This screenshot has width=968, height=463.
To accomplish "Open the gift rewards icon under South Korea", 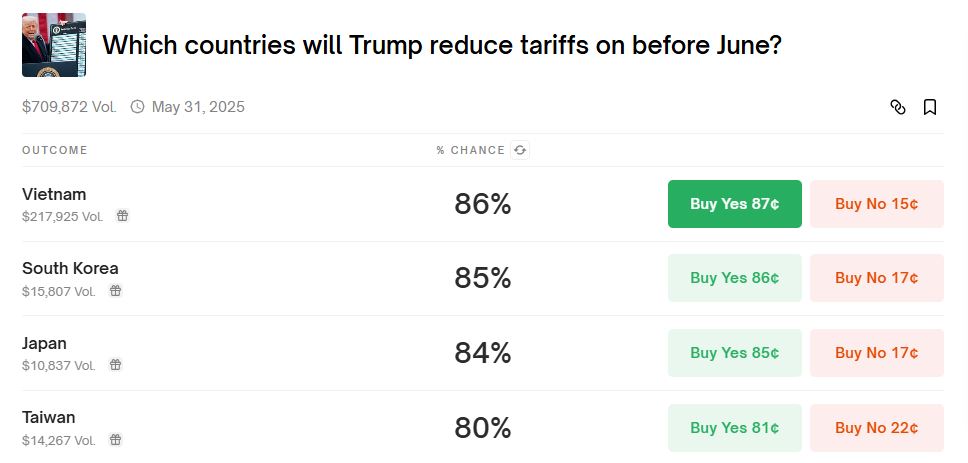I will (x=115, y=291).
